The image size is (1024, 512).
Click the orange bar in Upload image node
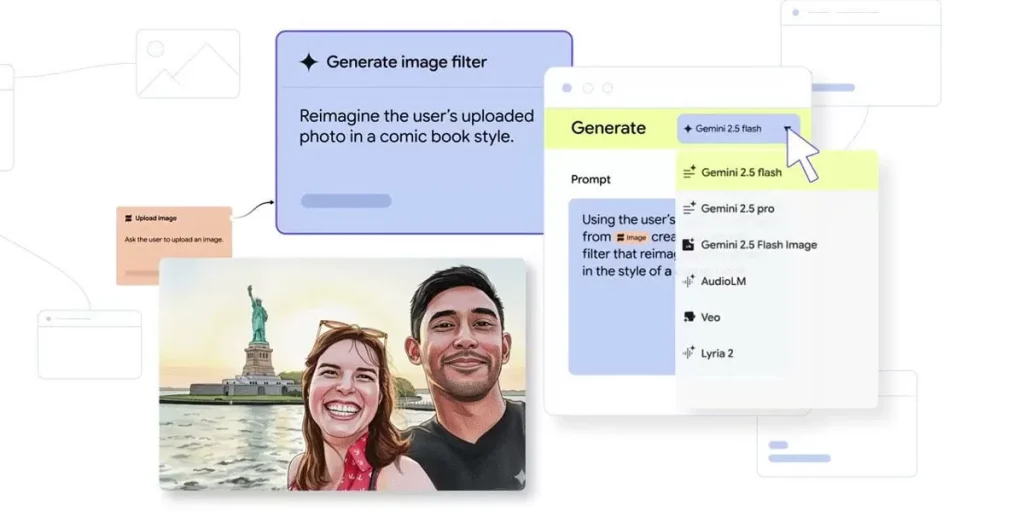pos(144,272)
